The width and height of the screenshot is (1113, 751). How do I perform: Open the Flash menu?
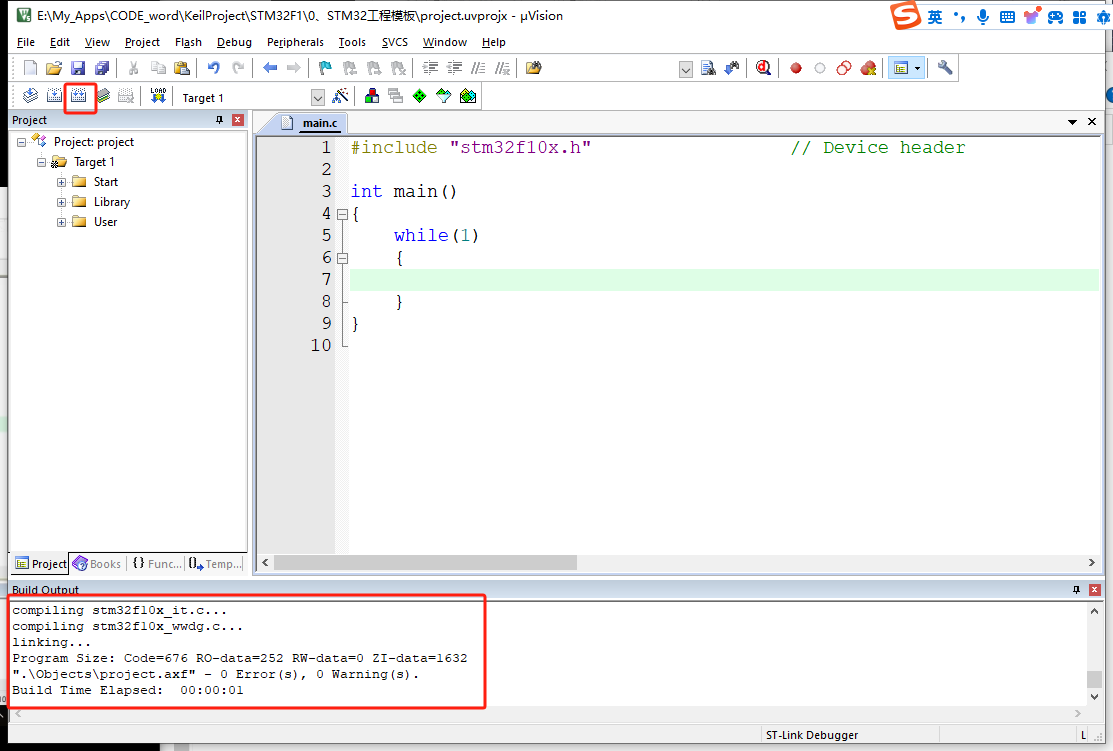click(x=188, y=43)
